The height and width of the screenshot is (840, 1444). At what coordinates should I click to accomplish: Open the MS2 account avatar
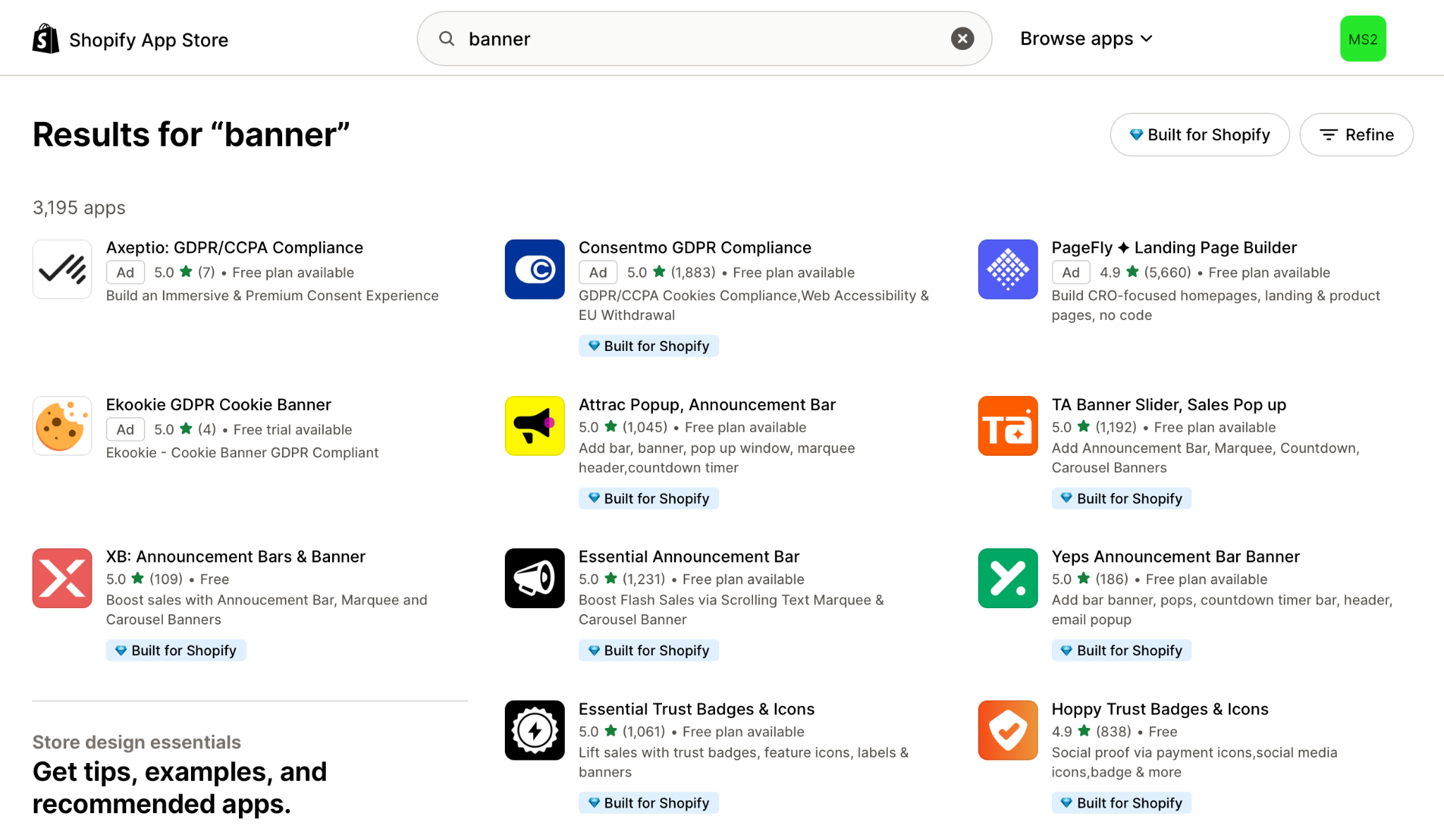point(1363,39)
